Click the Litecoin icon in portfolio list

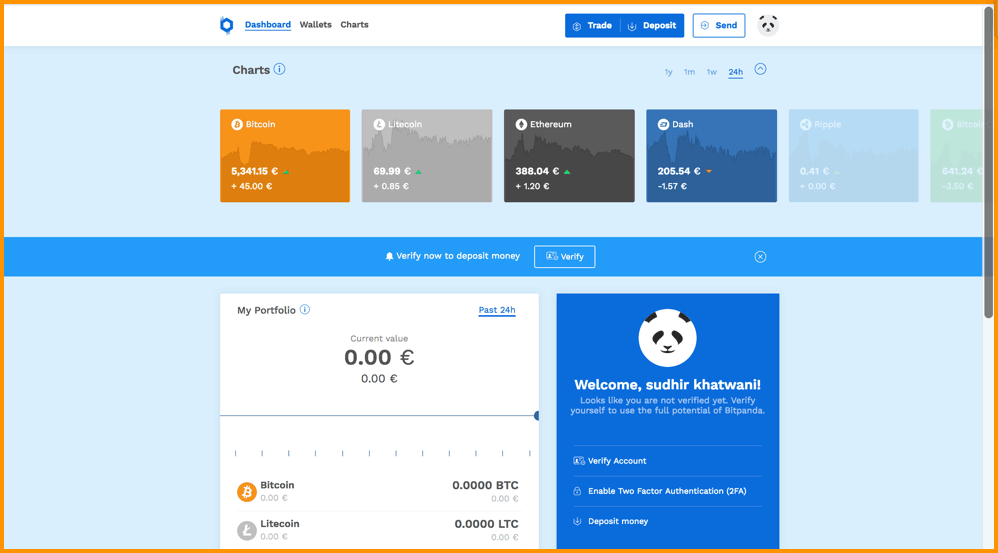tap(247, 530)
